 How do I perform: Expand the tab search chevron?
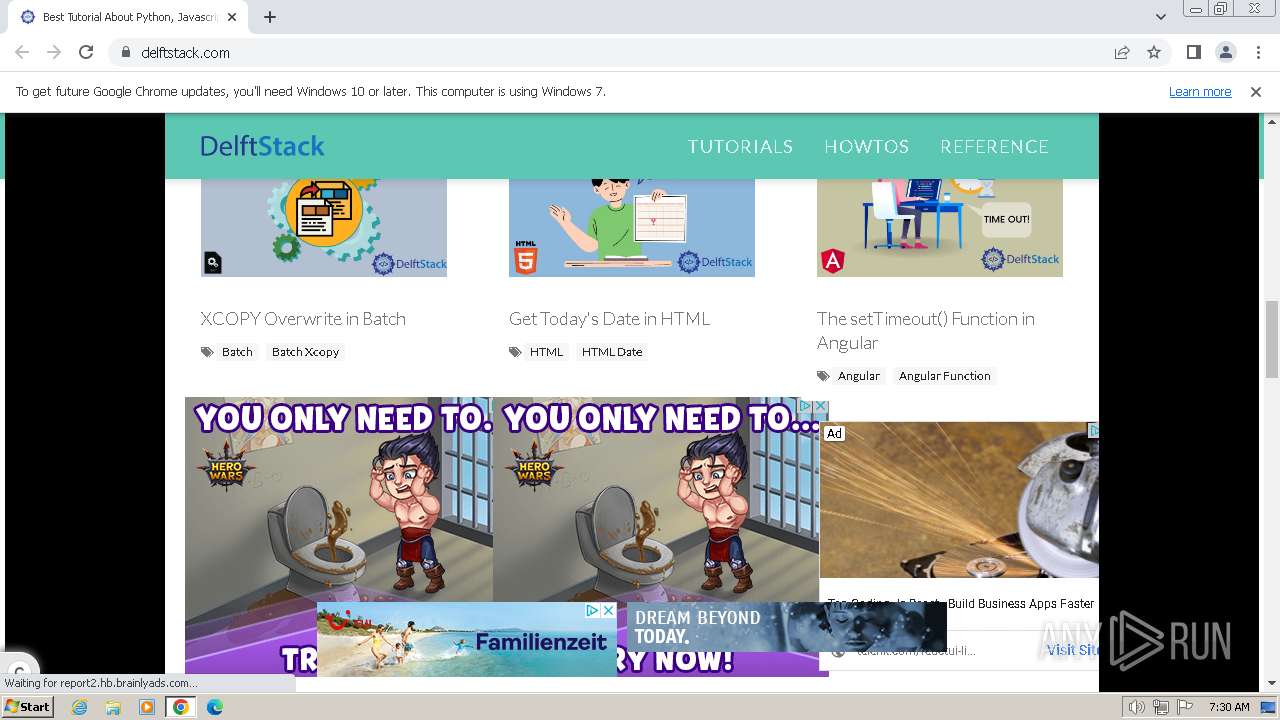click(1160, 17)
